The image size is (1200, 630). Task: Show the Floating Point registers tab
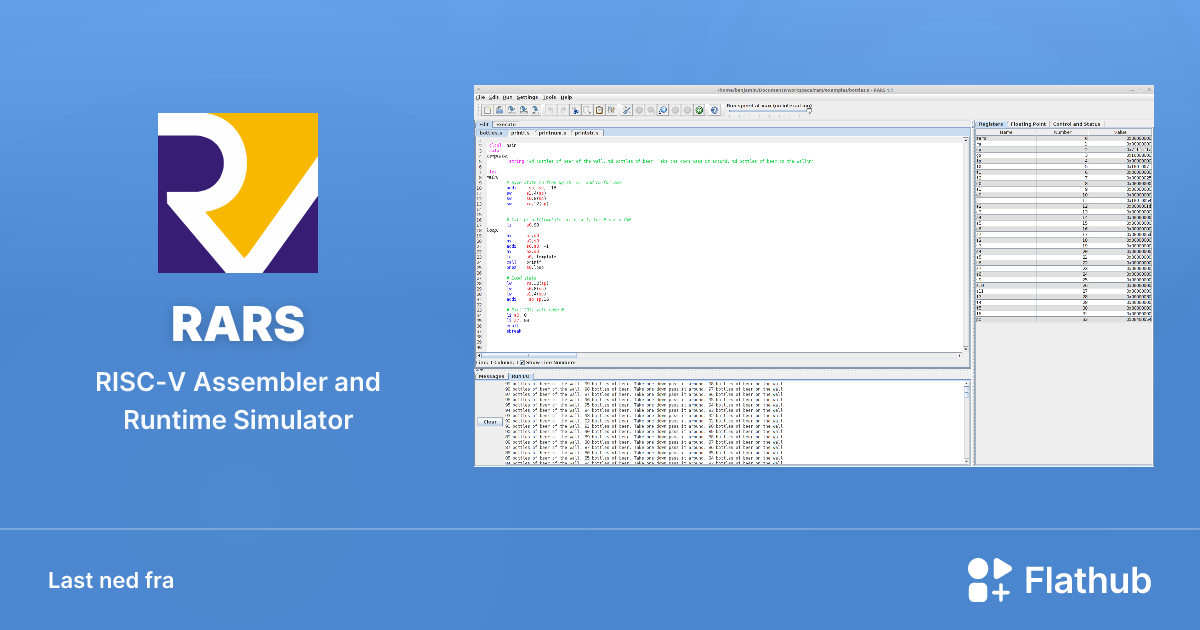(x=1028, y=124)
